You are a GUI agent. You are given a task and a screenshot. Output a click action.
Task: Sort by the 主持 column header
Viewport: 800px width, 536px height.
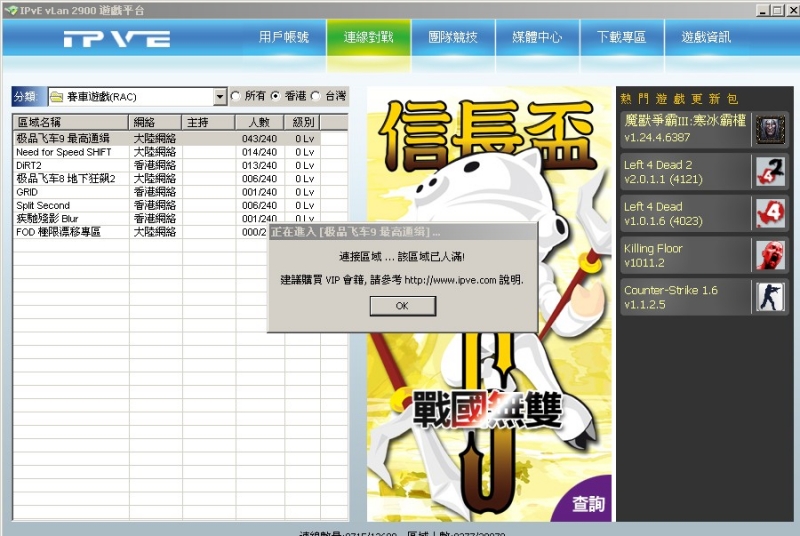[x=208, y=122]
